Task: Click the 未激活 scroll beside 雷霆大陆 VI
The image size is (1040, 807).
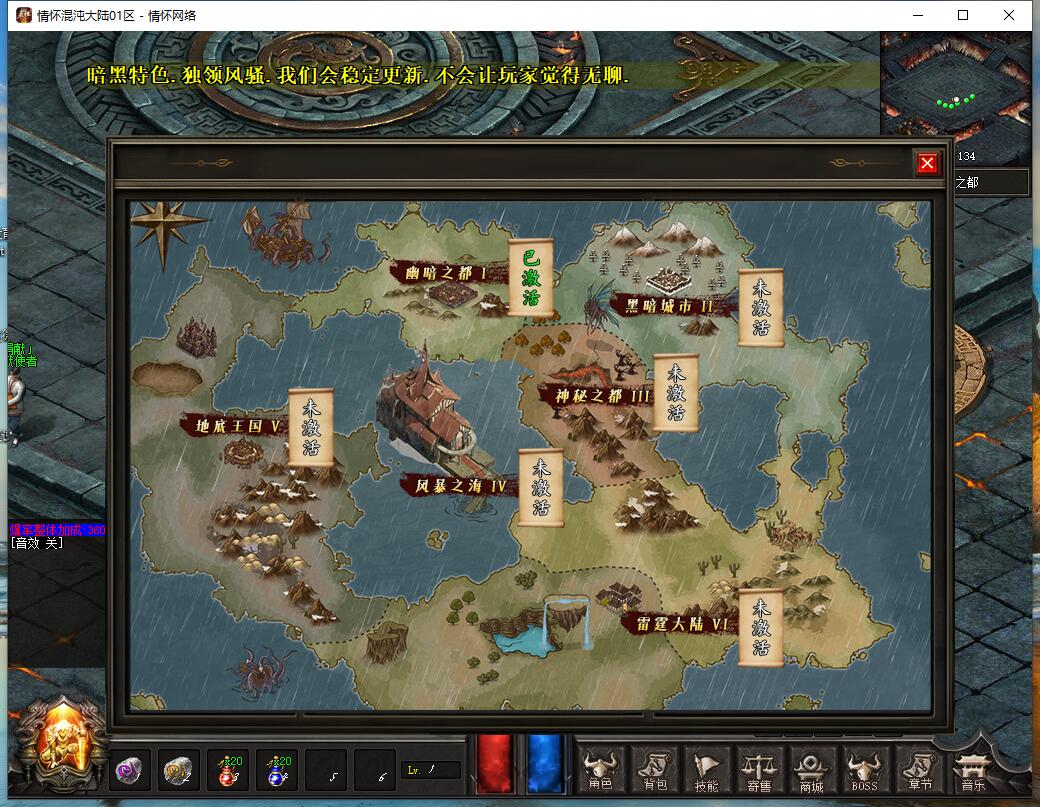Action: (761, 627)
